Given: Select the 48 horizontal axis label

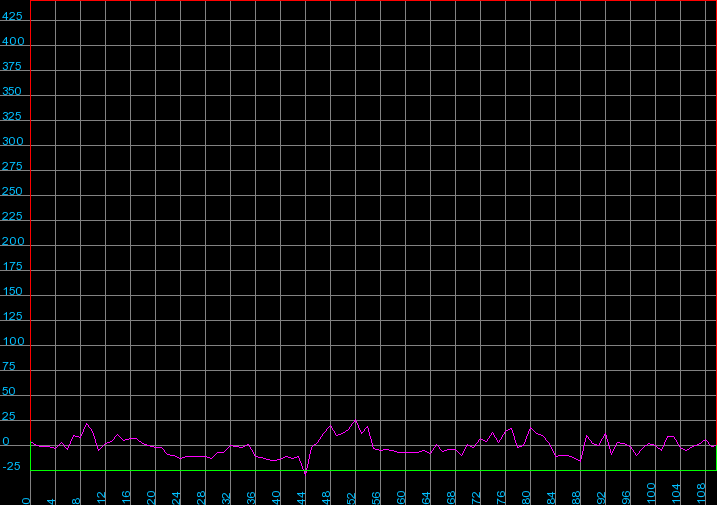Looking at the screenshot, I should click(326, 498).
